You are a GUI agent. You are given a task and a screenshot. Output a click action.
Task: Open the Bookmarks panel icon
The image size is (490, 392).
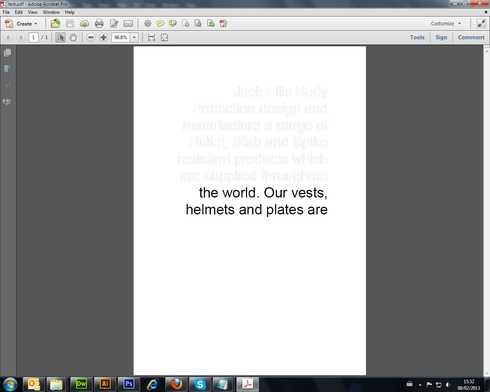(x=7, y=69)
